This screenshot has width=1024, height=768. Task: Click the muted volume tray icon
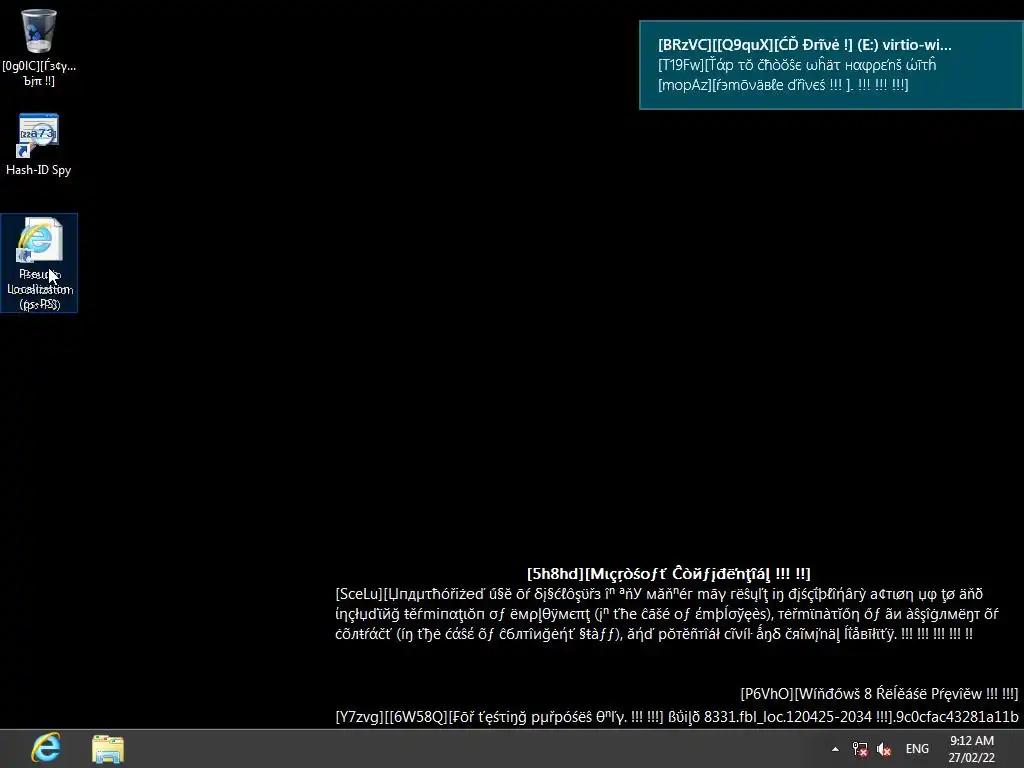click(884, 749)
